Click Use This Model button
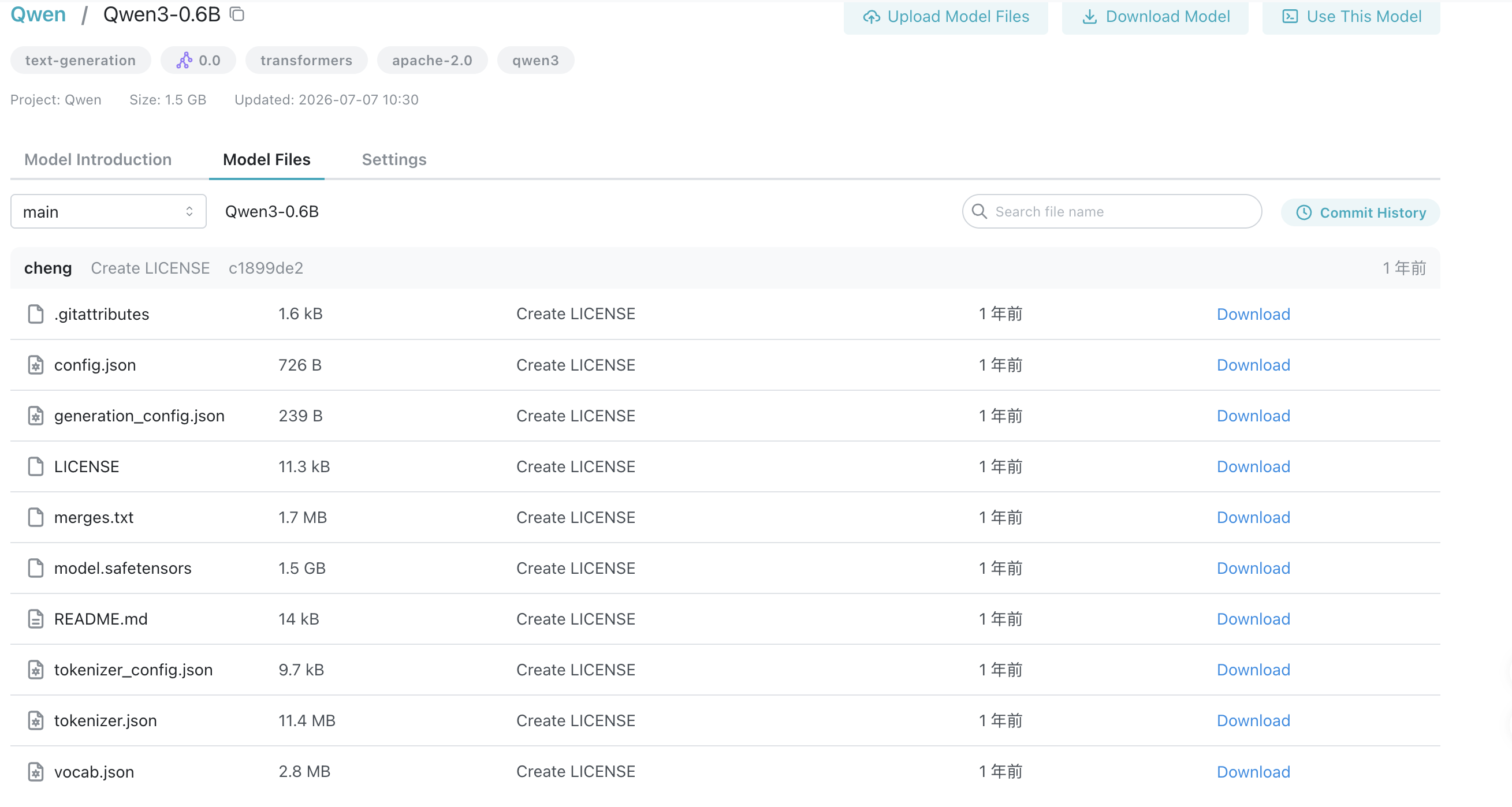This screenshot has height=807, width=1512. 1351,16
